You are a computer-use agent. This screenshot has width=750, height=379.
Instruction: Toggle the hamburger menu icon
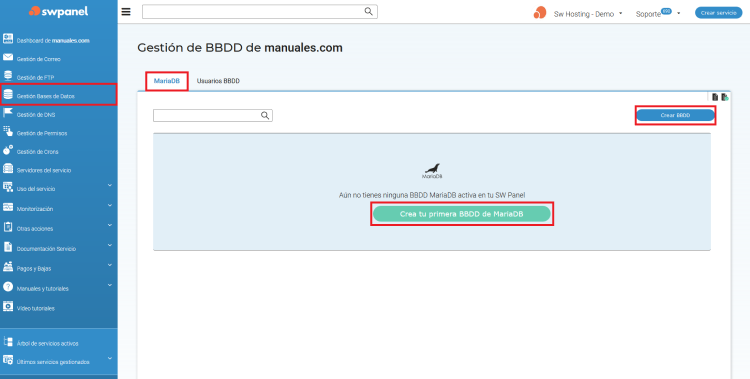126,12
